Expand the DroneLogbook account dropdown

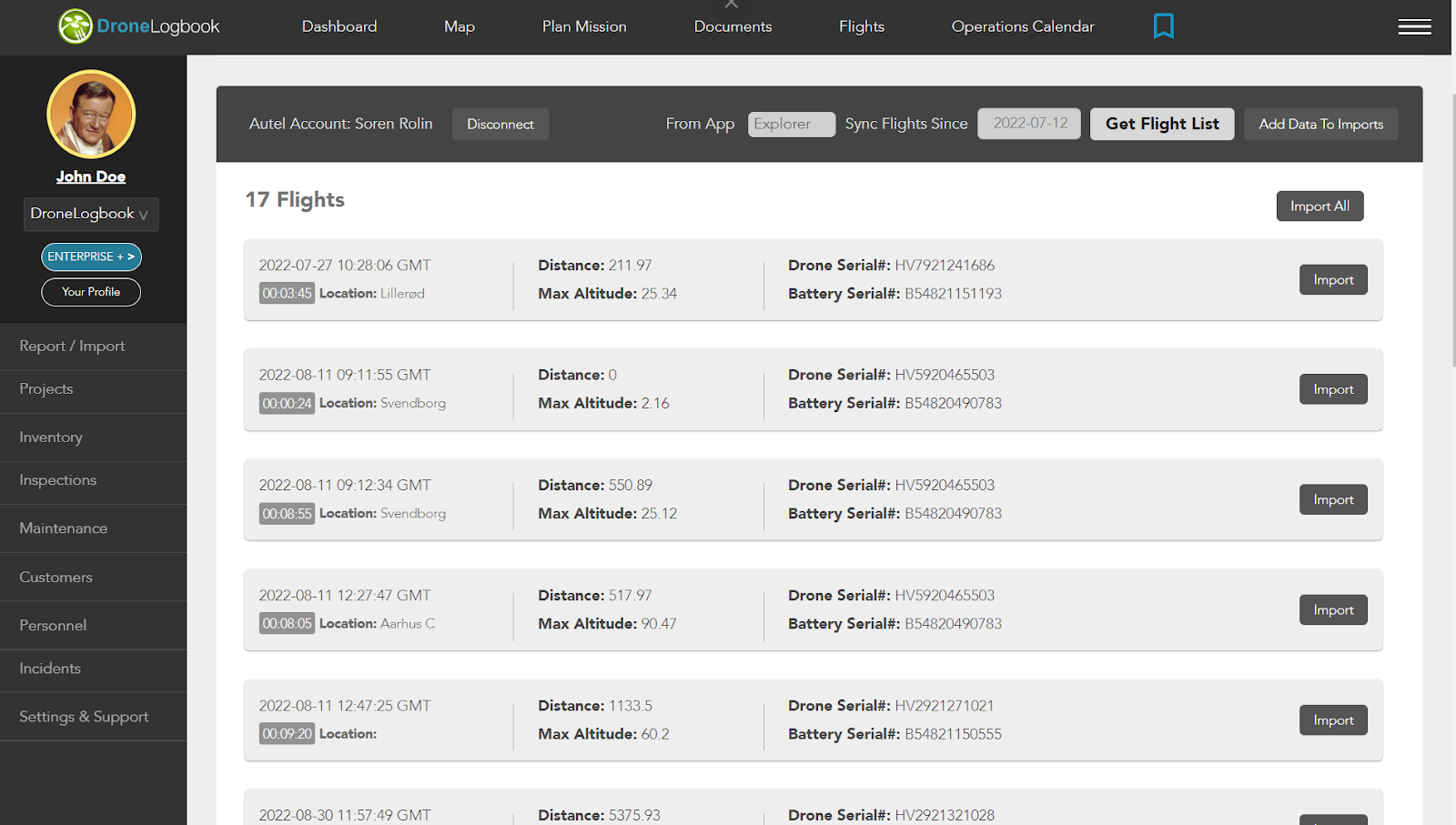(x=91, y=214)
